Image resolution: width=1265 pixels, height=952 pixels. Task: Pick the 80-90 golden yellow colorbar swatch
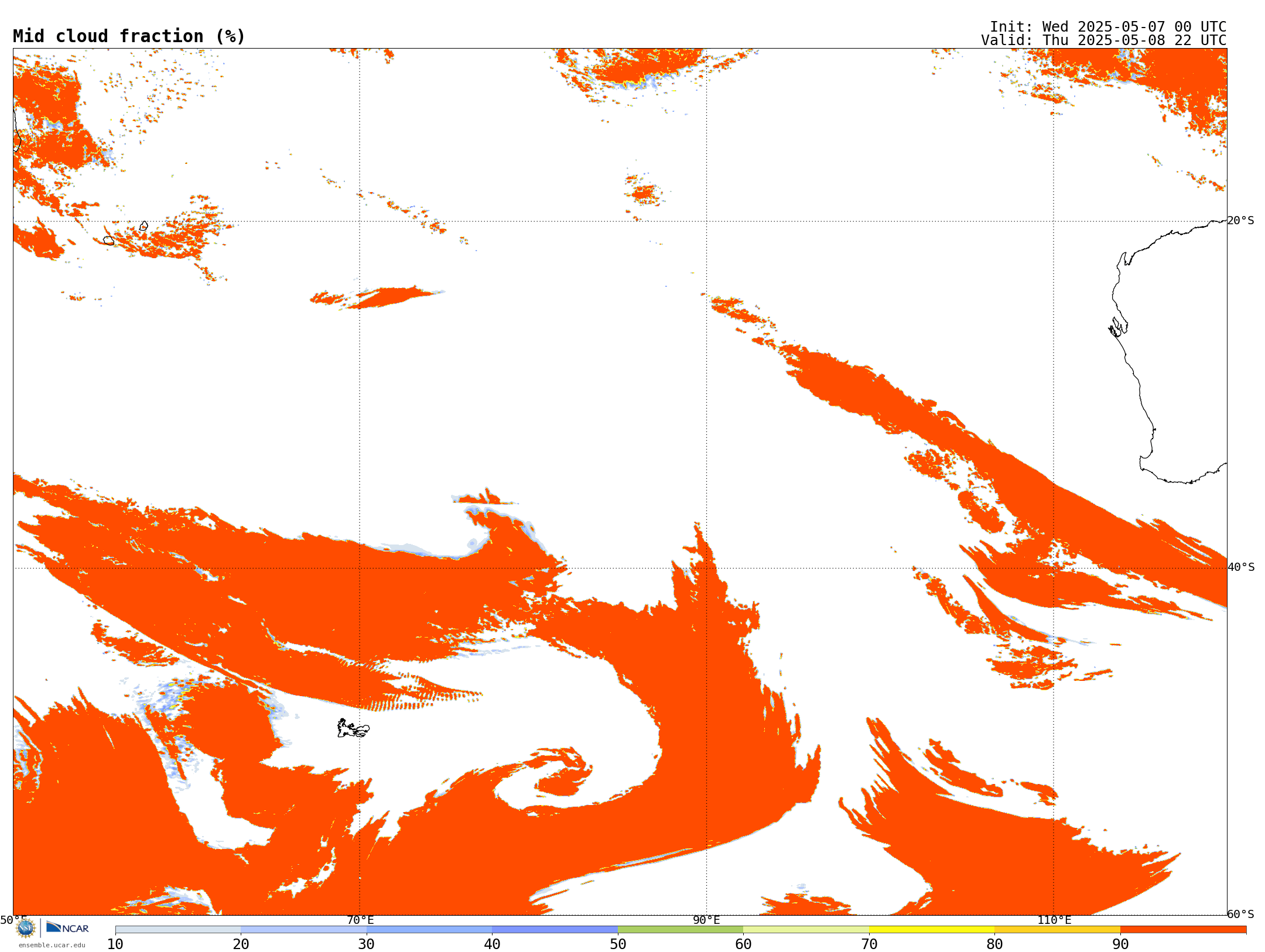pos(1057,930)
